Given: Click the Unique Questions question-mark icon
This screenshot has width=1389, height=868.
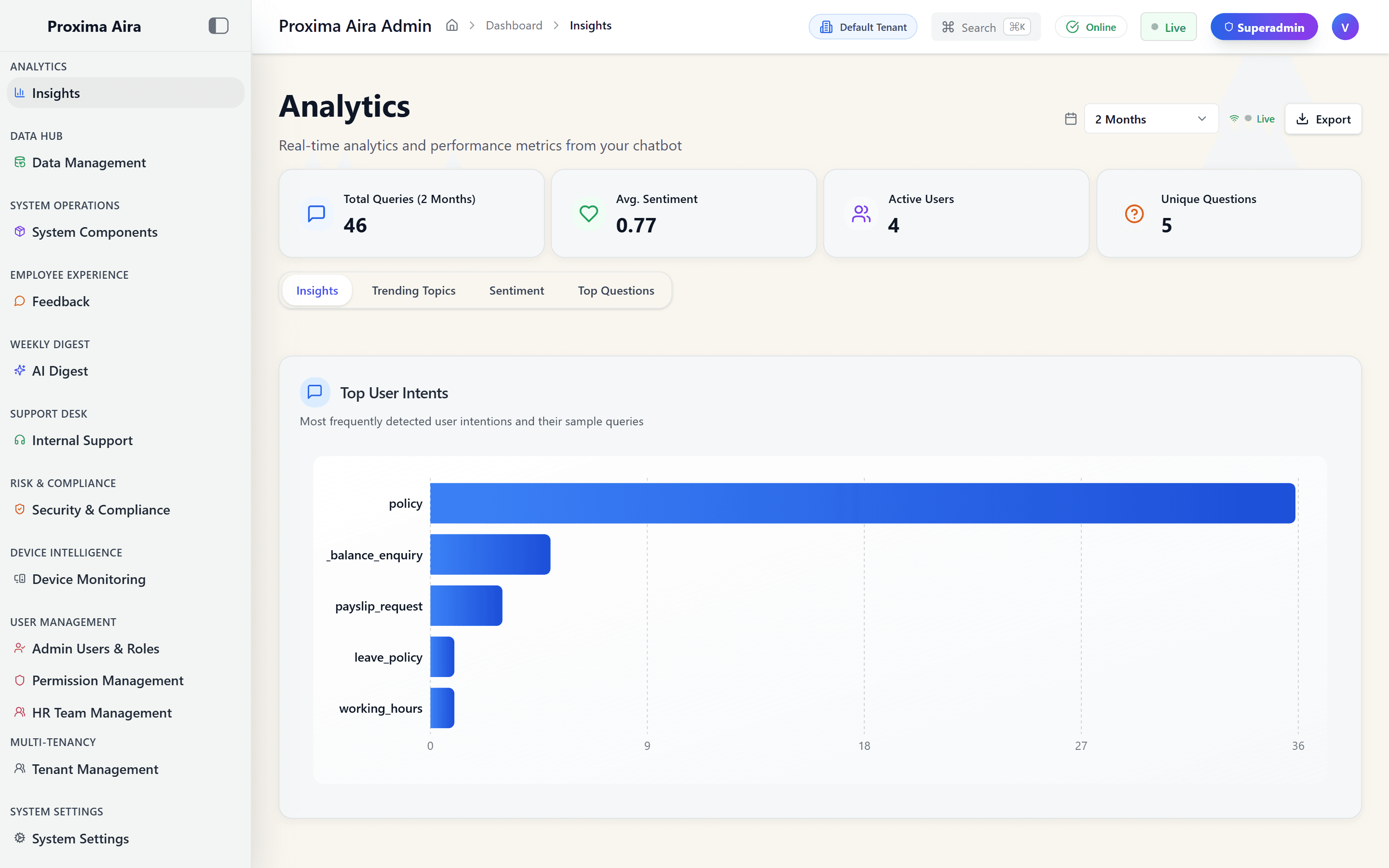Looking at the screenshot, I should pos(1134,214).
